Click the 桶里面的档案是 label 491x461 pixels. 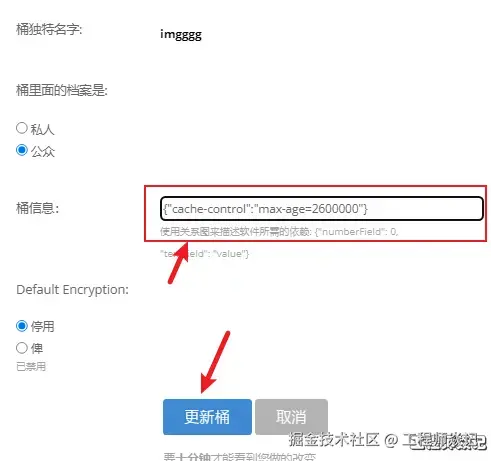click(62, 90)
